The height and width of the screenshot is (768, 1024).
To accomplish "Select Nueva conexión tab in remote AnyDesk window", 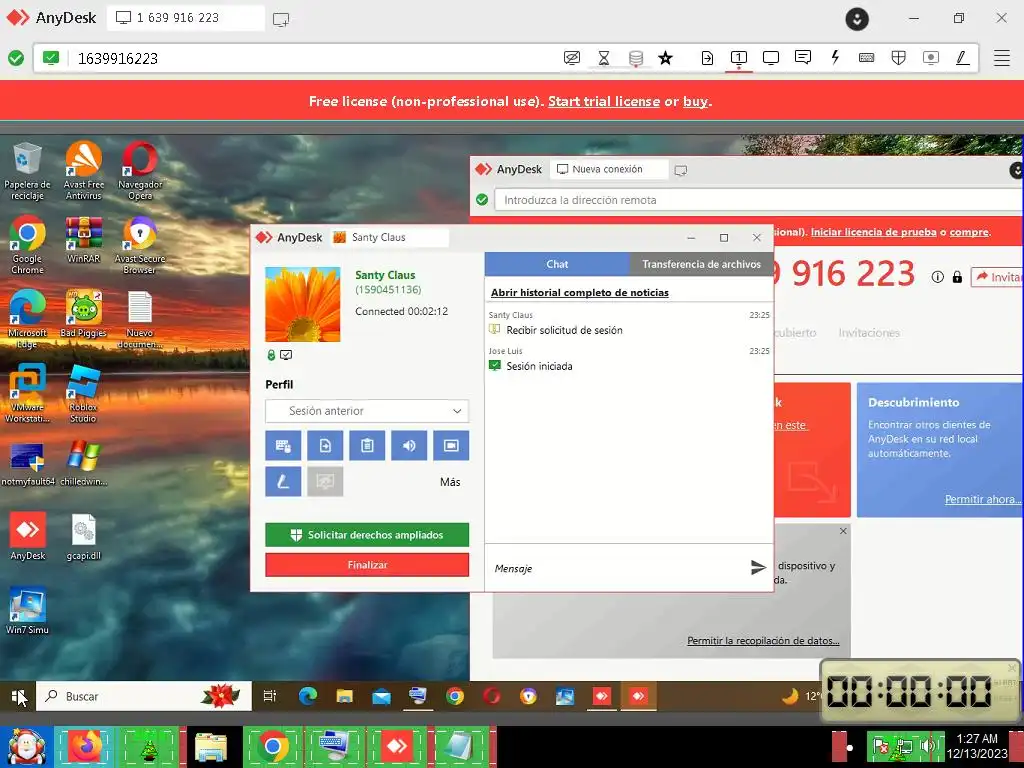I will pos(609,169).
